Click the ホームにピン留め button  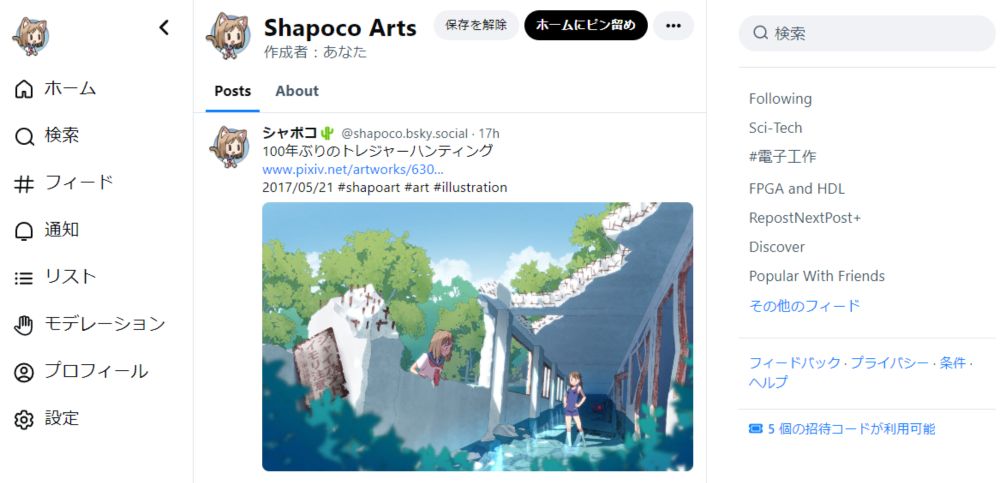[x=585, y=26]
